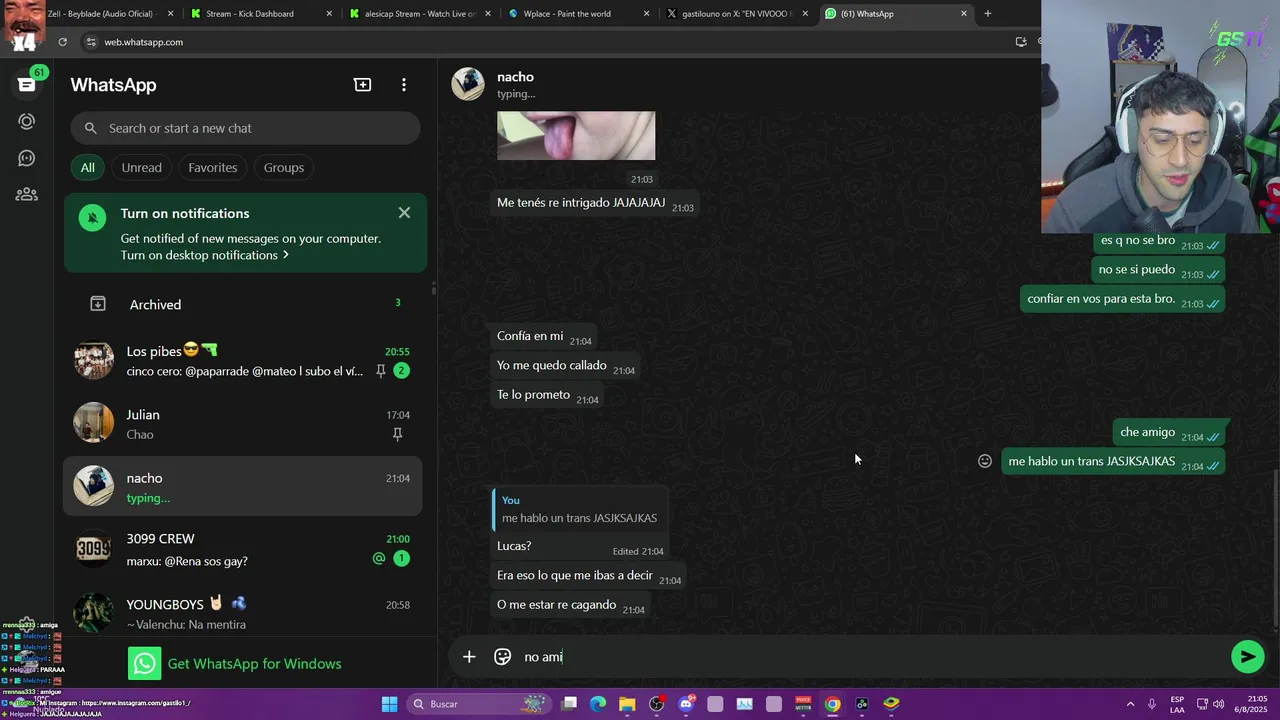Open Google Chrome from the taskbar
This screenshot has width=1280, height=720.
pos(832,704)
